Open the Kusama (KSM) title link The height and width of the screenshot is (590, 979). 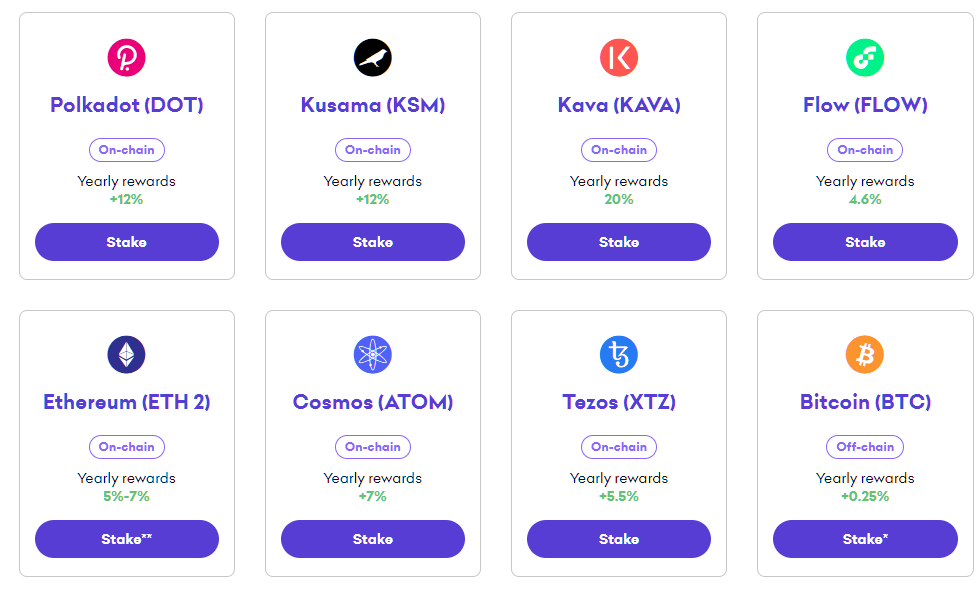tap(373, 105)
